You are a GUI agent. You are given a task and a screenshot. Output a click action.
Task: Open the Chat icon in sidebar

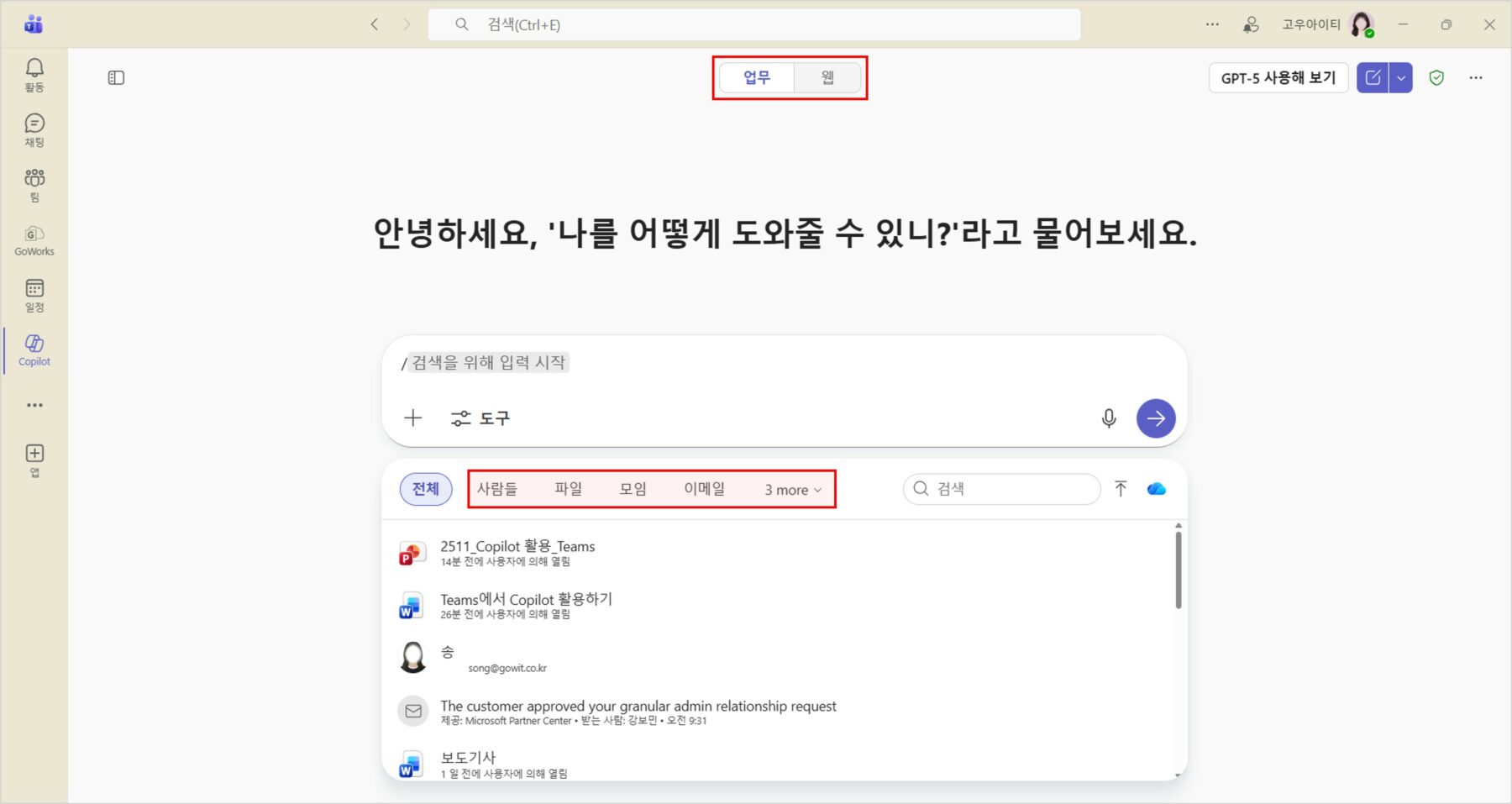34,129
